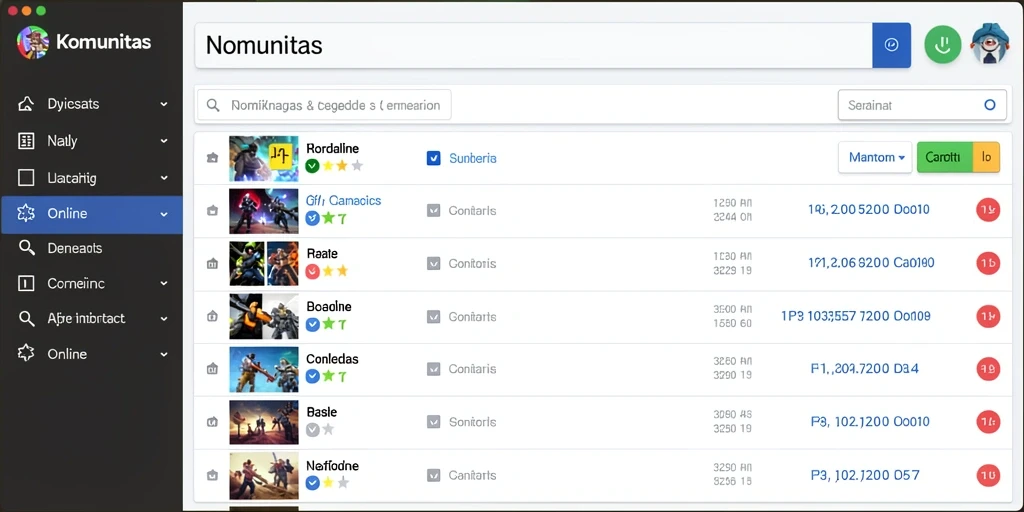
Task: Expand the Uatarig chevron
Action: (164, 178)
